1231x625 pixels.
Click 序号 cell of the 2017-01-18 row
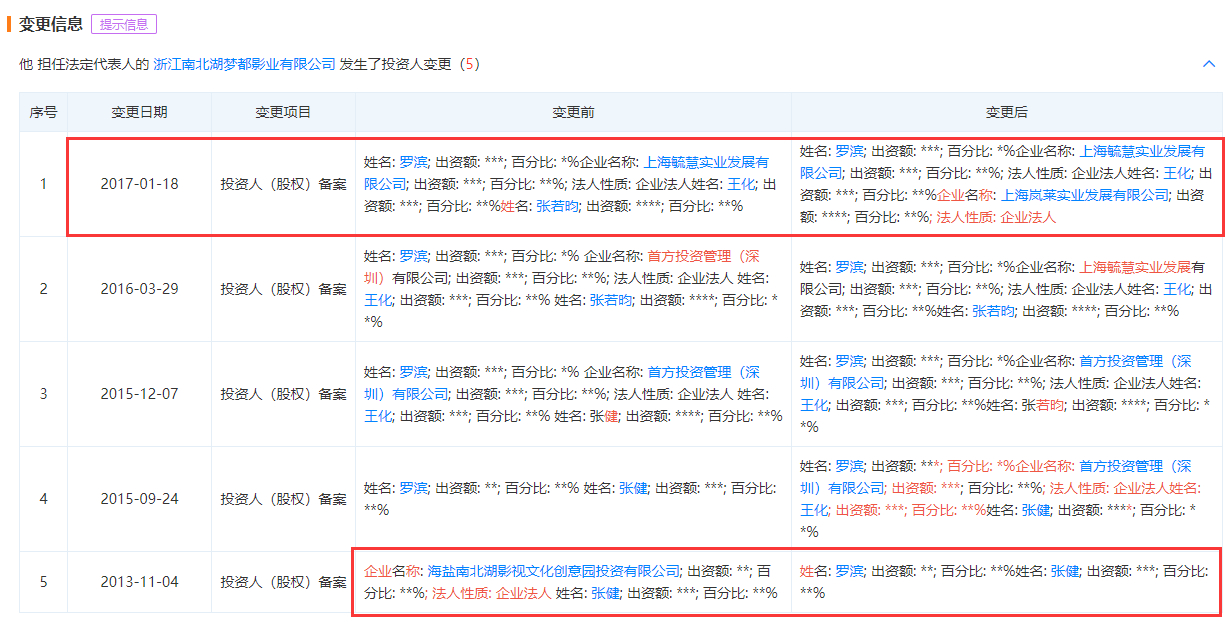43,184
